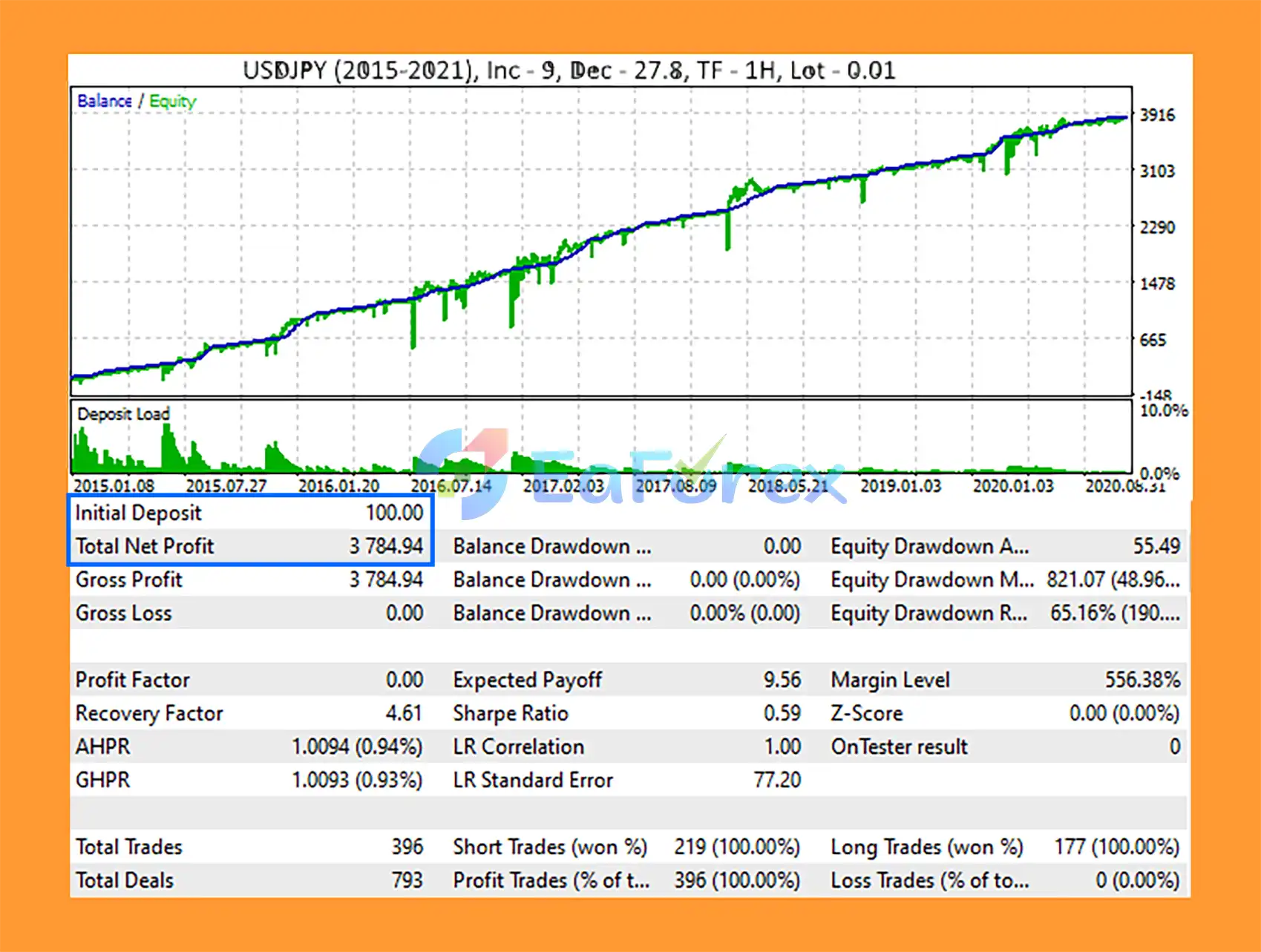This screenshot has height=952, width=1261.
Task: Click the 'Total Trades' label
Action: tap(128, 847)
